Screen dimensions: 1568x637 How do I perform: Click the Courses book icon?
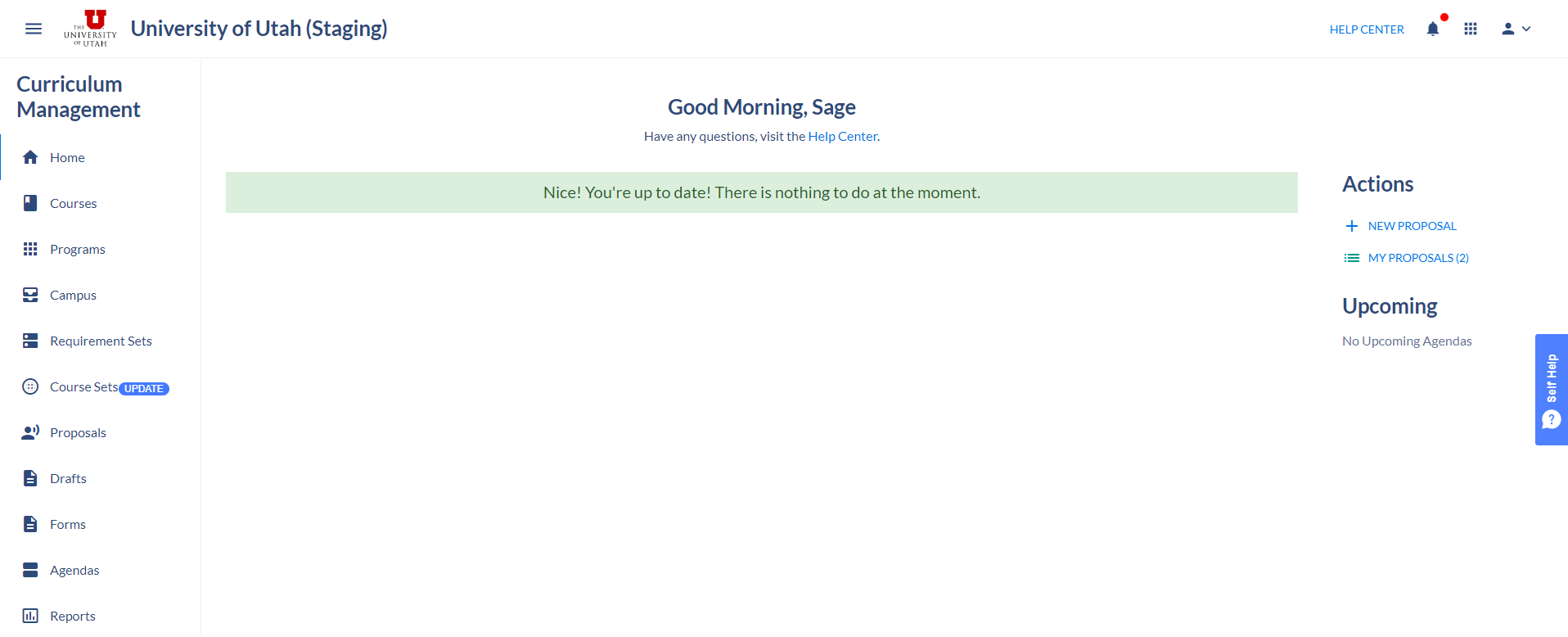[30, 203]
